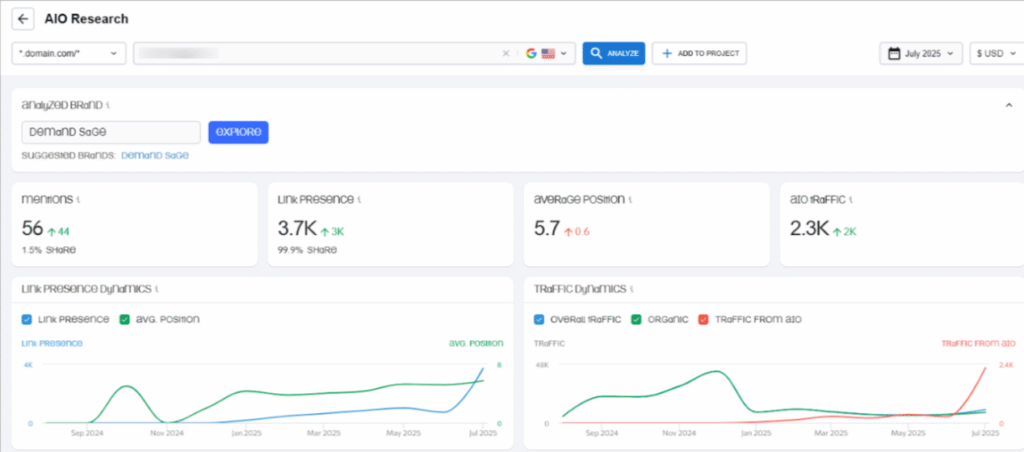Click the Analyze button
Image resolution: width=1024 pixels, height=452 pixels.
(x=613, y=54)
